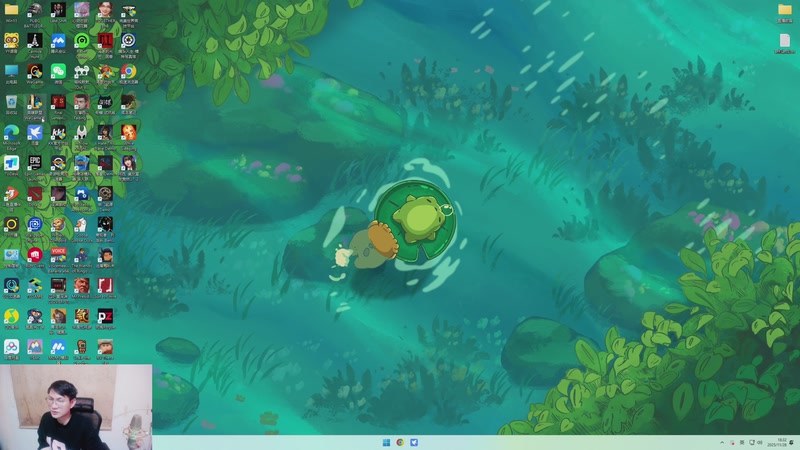The height and width of the screenshot is (450, 800).
Task: Open the dark red DL game icon
Action: pyautogui.click(x=105, y=40)
